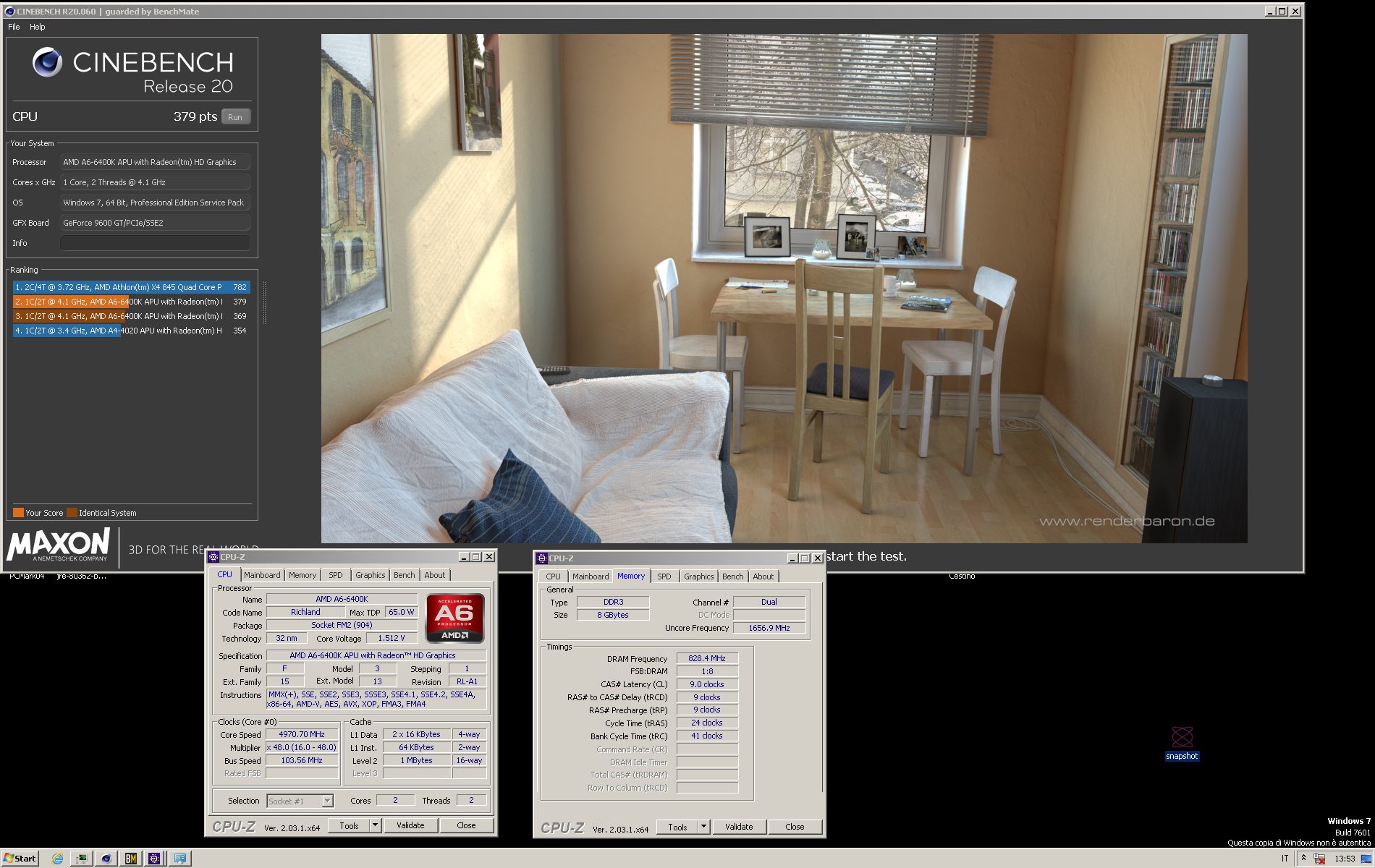
Task: Click the Cinebench title bar icon
Action: [x=10, y=12]
